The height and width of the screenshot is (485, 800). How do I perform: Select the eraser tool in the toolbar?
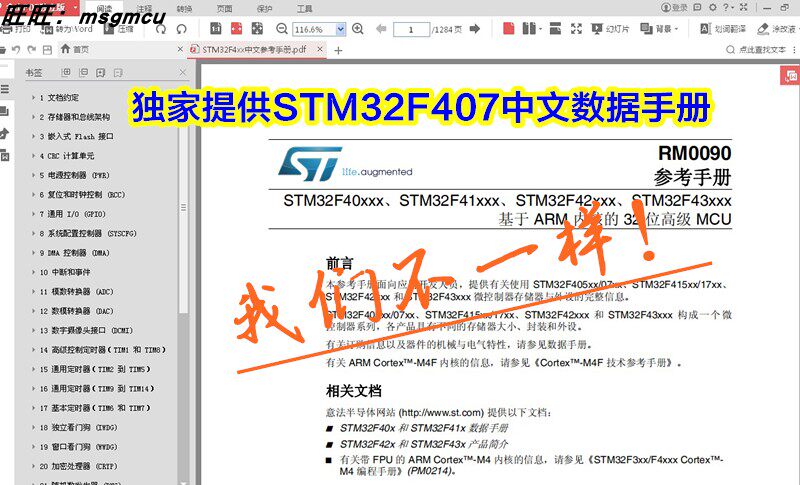coord(778,29)
